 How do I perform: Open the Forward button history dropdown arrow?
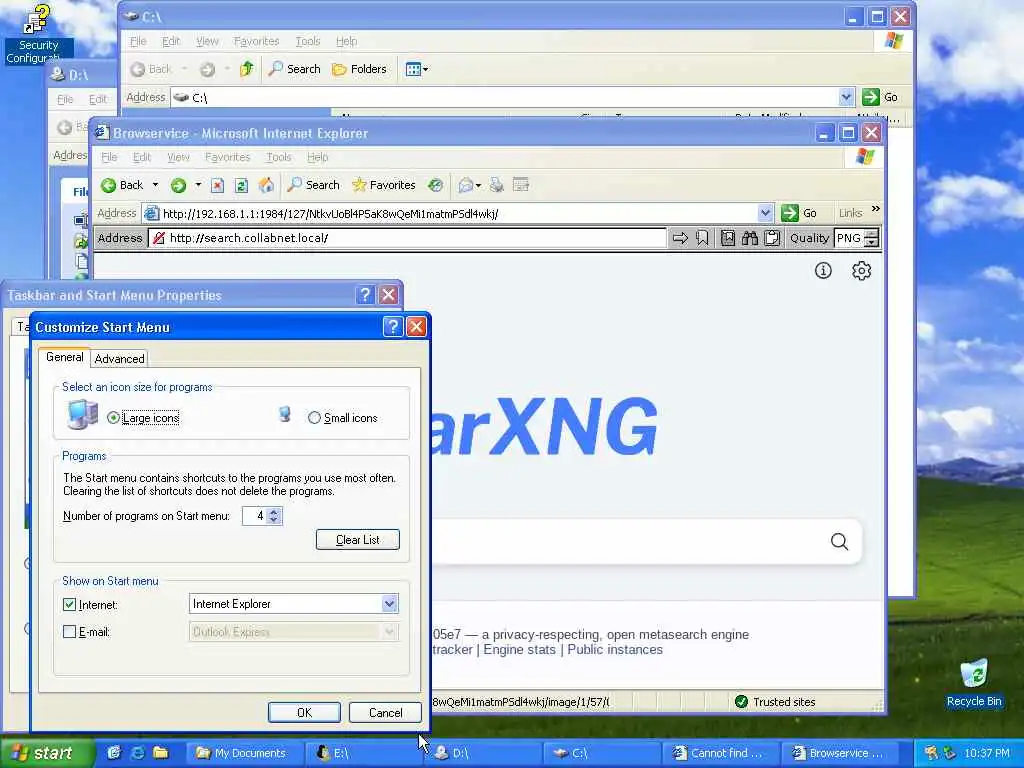click(x=198, y=185)
